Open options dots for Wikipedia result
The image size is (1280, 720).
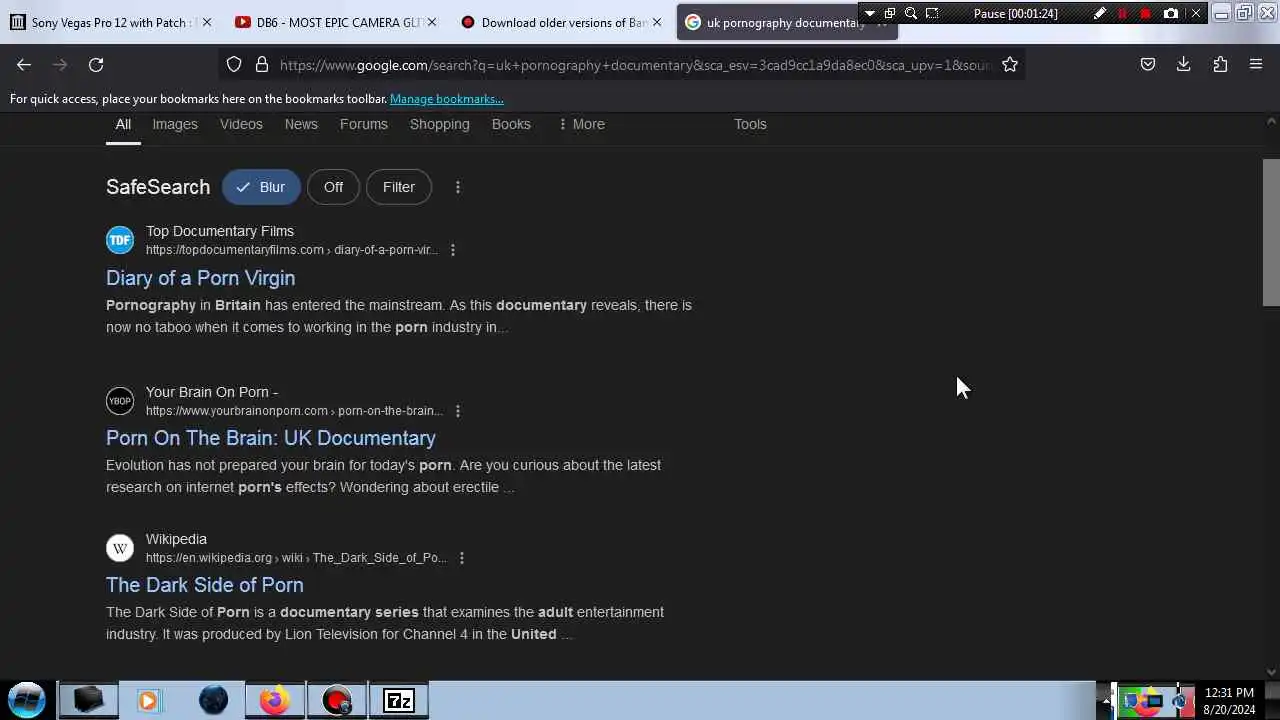click(462, 558)
